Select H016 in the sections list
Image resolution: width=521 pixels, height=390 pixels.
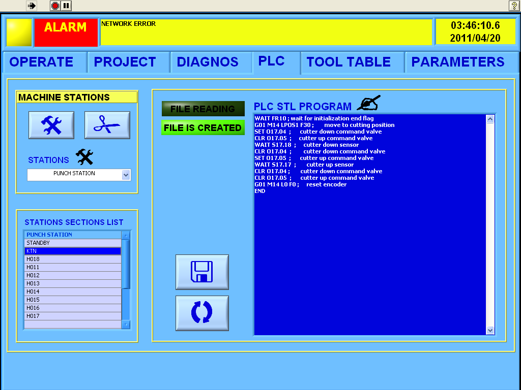coord(73,308)
